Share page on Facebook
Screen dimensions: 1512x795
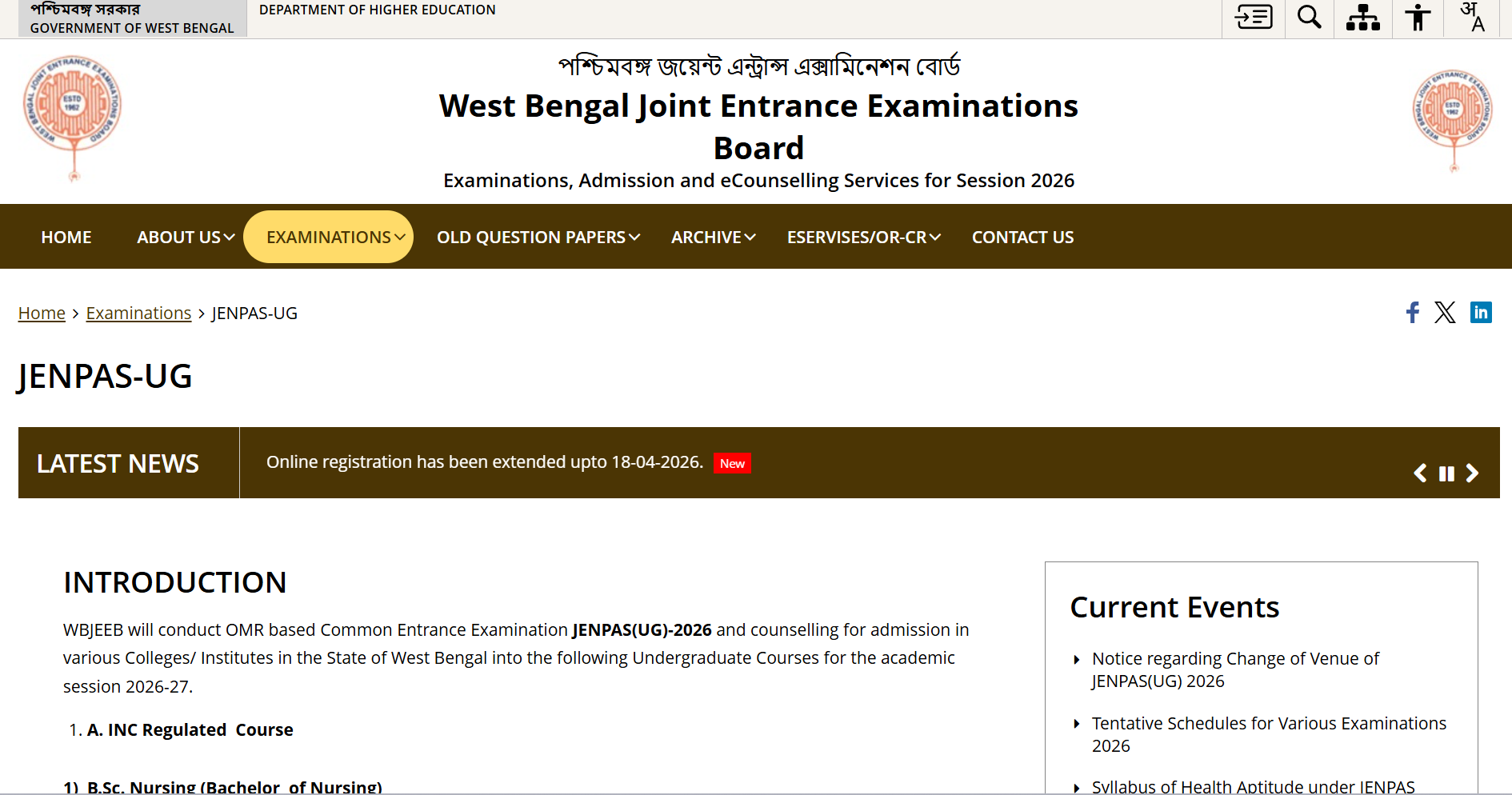coord(1413,313)
